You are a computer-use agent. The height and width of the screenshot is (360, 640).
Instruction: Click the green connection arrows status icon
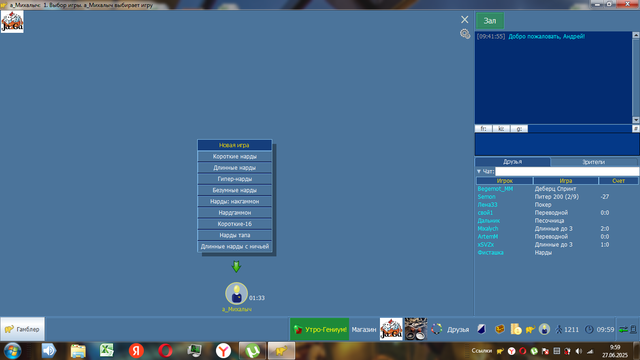623,329
